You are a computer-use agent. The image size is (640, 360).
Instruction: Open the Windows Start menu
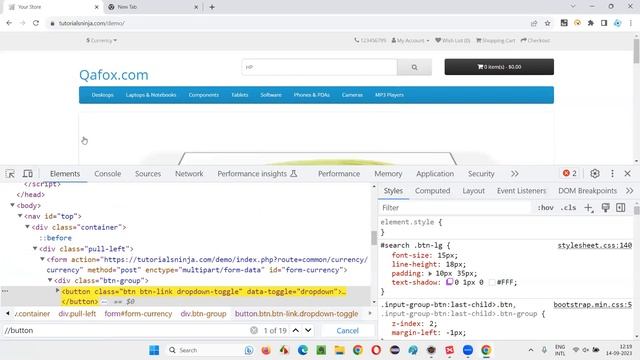154,350
